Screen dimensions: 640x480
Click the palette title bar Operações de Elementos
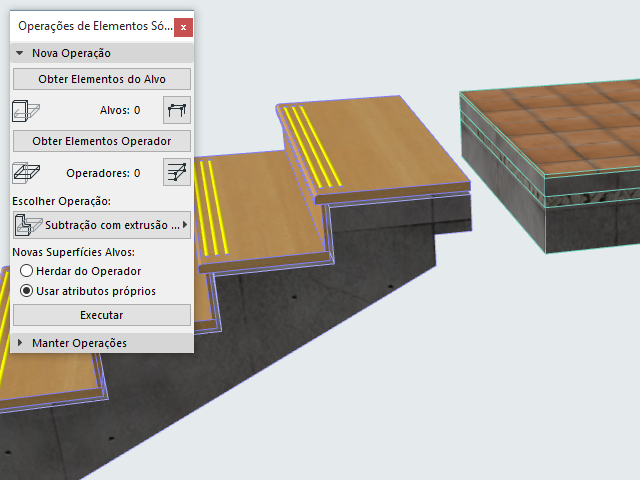(95, 27)
